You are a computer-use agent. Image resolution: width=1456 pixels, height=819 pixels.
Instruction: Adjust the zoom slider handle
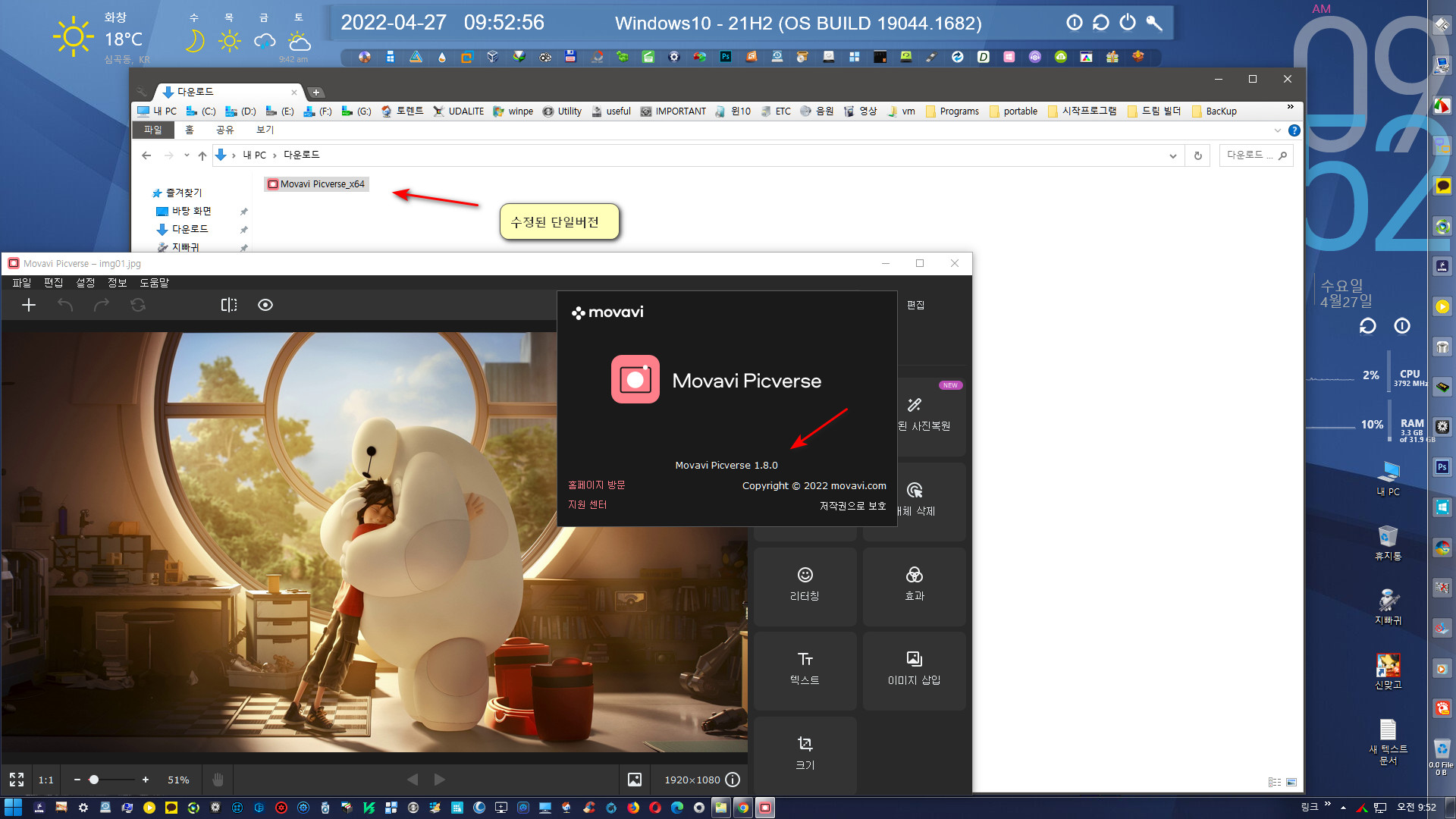(x=94, y=780)
